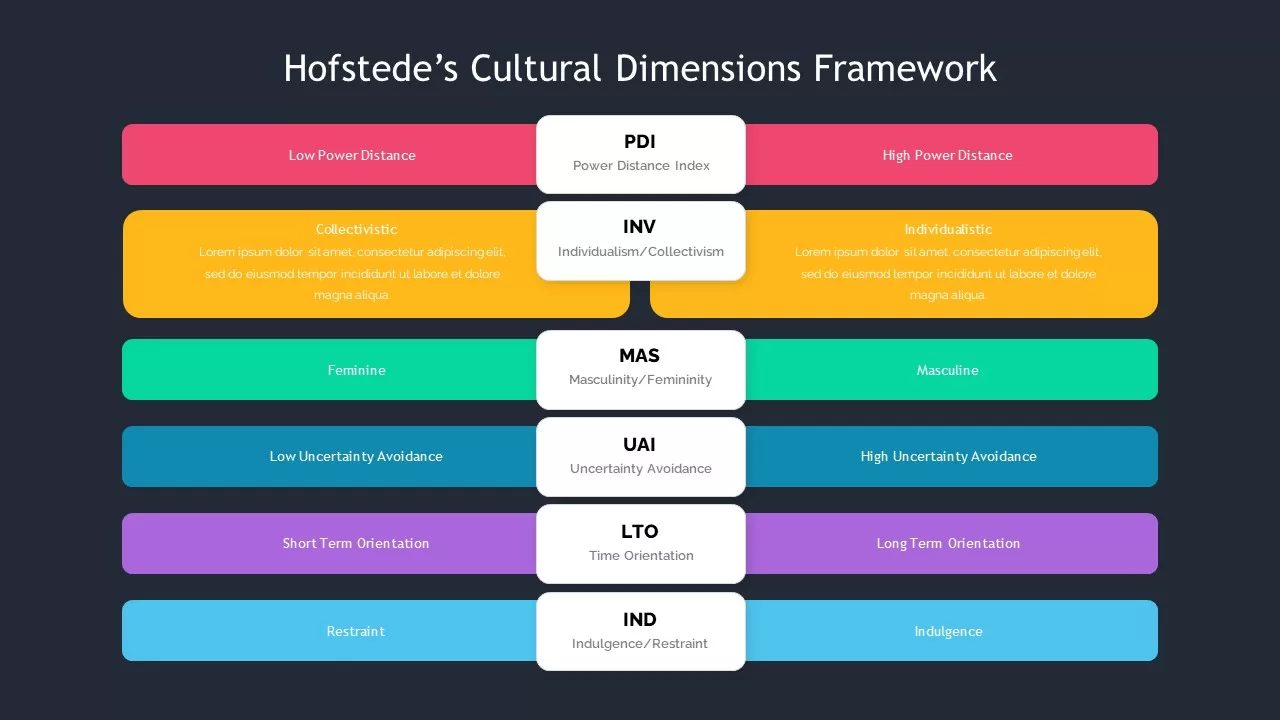The image size is (1280, 720).
Task: Select the Power Distance Index subtitle
Action: coord(641,166)
